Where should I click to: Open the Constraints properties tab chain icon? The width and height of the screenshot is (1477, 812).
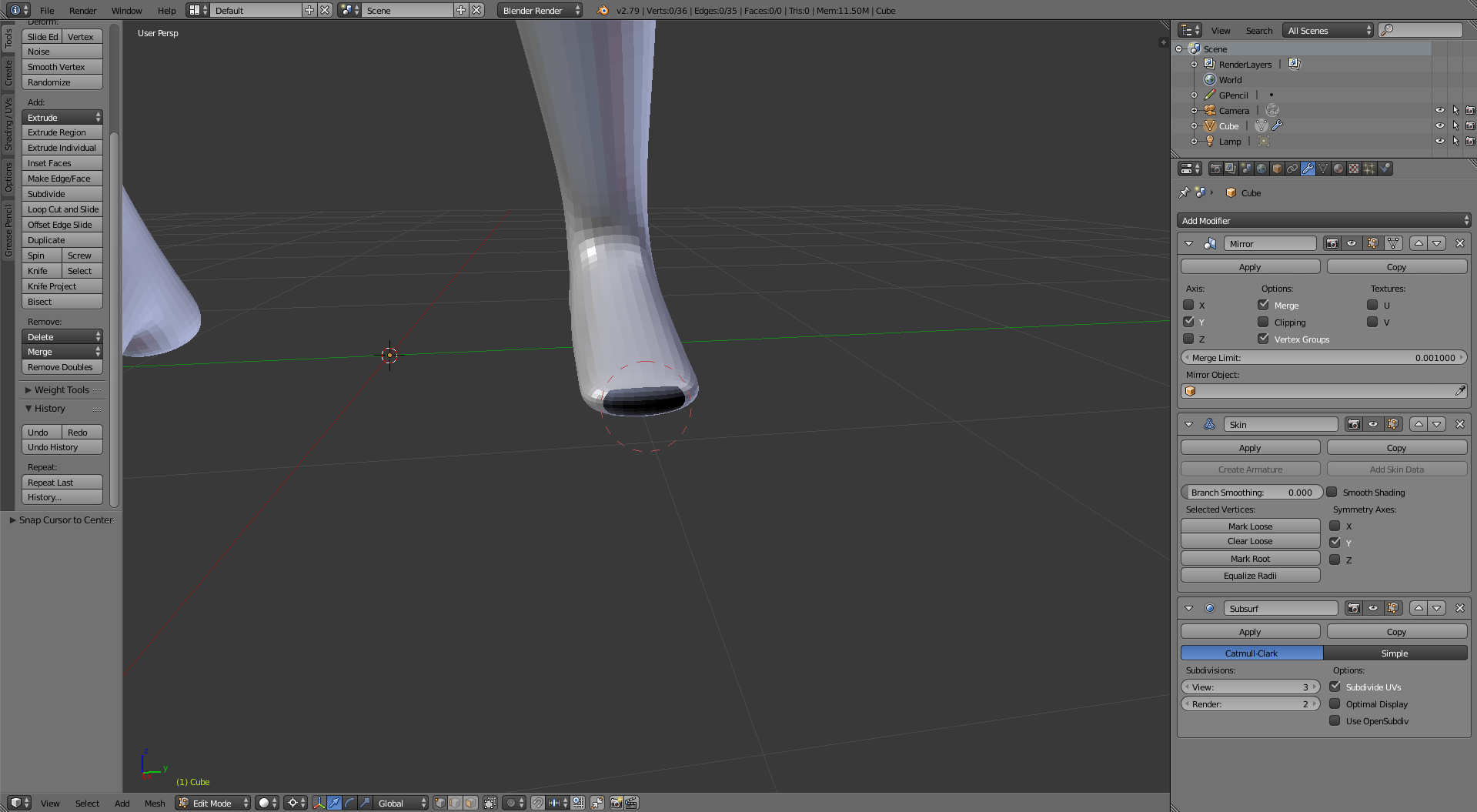click(1292, 169)
